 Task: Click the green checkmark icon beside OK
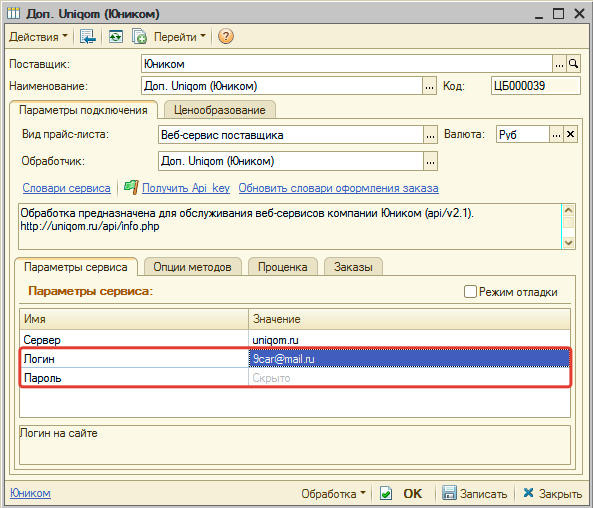coord(386,493)
